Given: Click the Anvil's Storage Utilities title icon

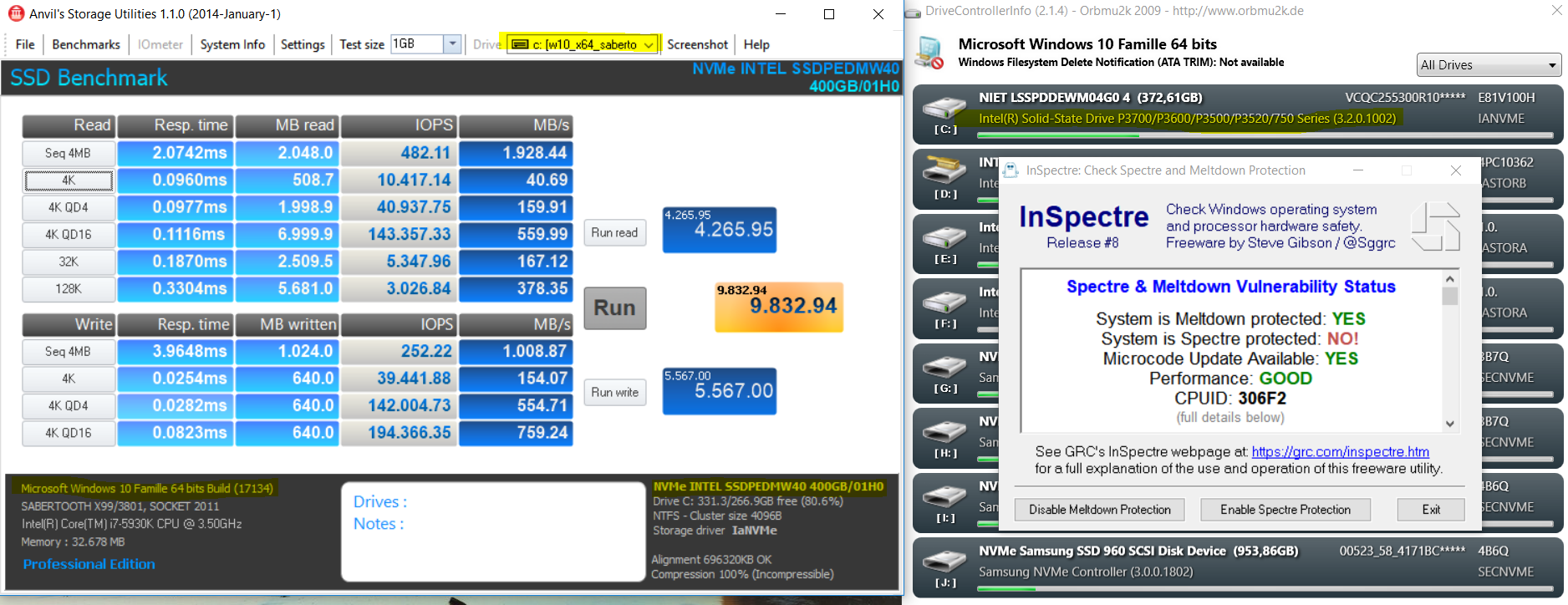Looking at the screenshot, I should pos(16,13).
